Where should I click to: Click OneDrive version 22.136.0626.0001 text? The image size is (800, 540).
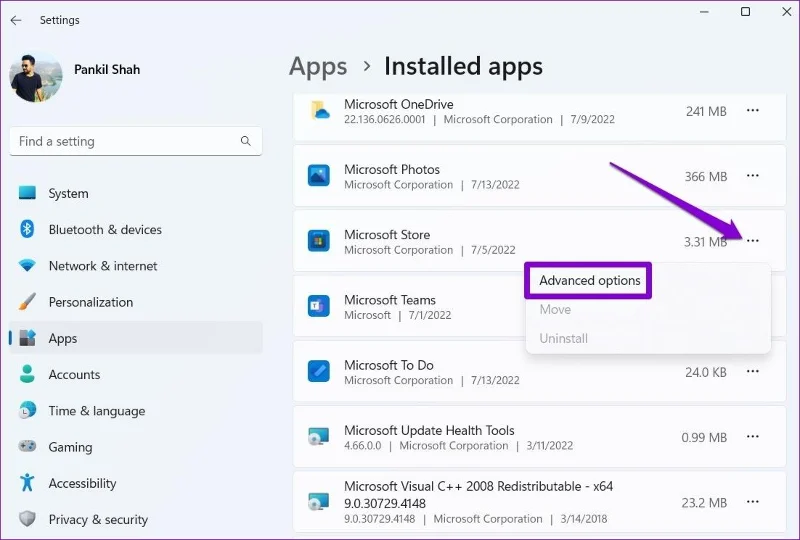click(x=384, y=119)
